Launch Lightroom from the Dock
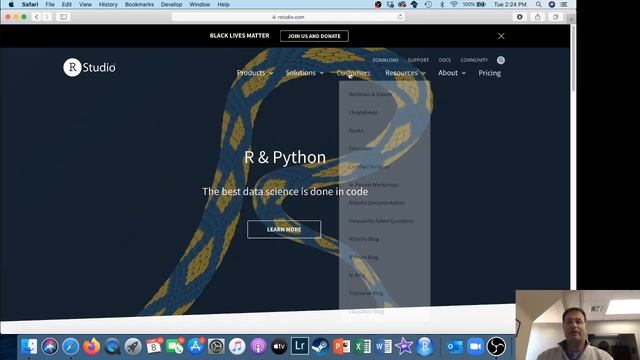The height and width of the screenshot is (360, 640). tap(300, 346)
